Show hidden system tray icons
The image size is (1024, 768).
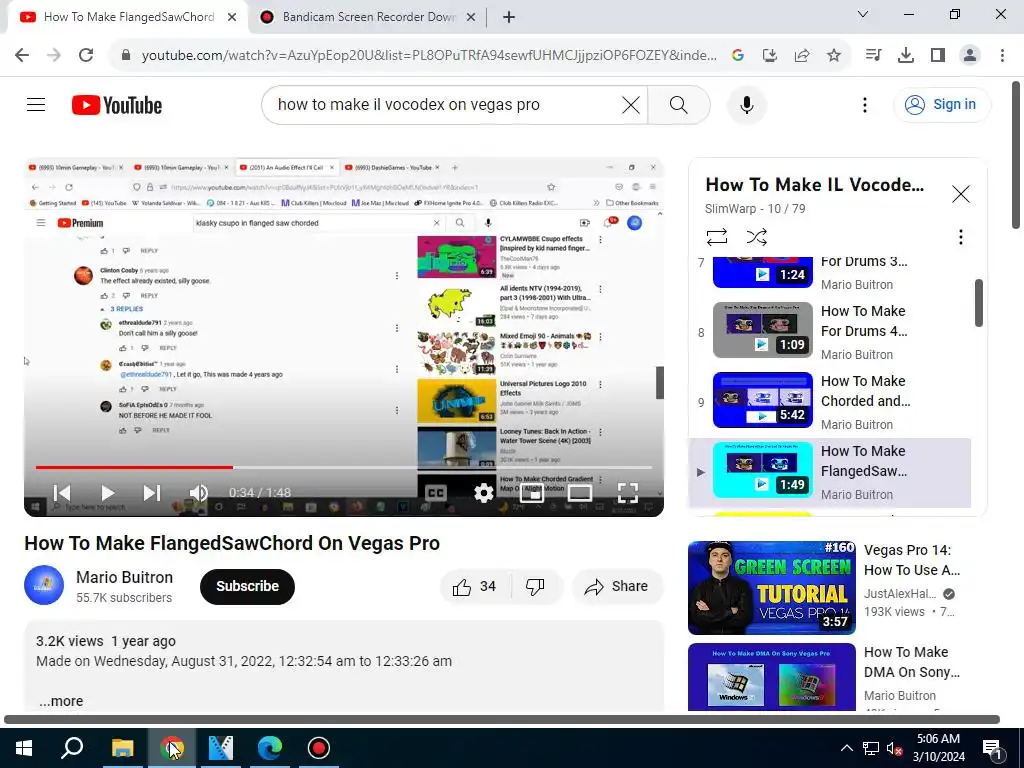click(x=846, y=748)
